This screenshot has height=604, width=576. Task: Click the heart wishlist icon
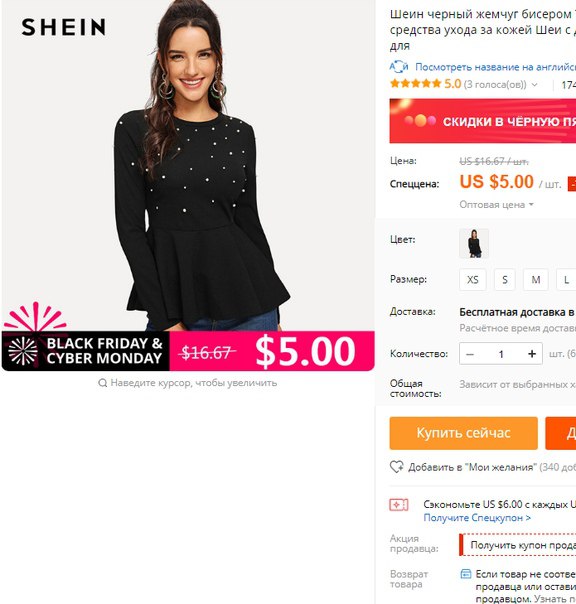click(x=396, y=467)
